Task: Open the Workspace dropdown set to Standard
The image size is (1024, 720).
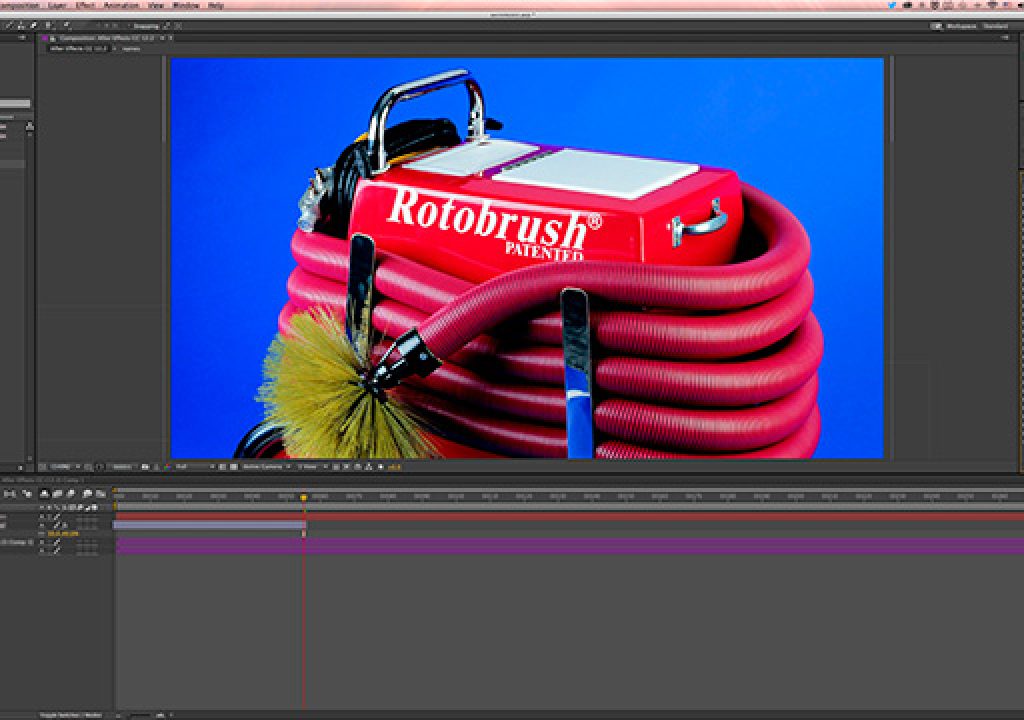Action: click(x=995, y=26)
